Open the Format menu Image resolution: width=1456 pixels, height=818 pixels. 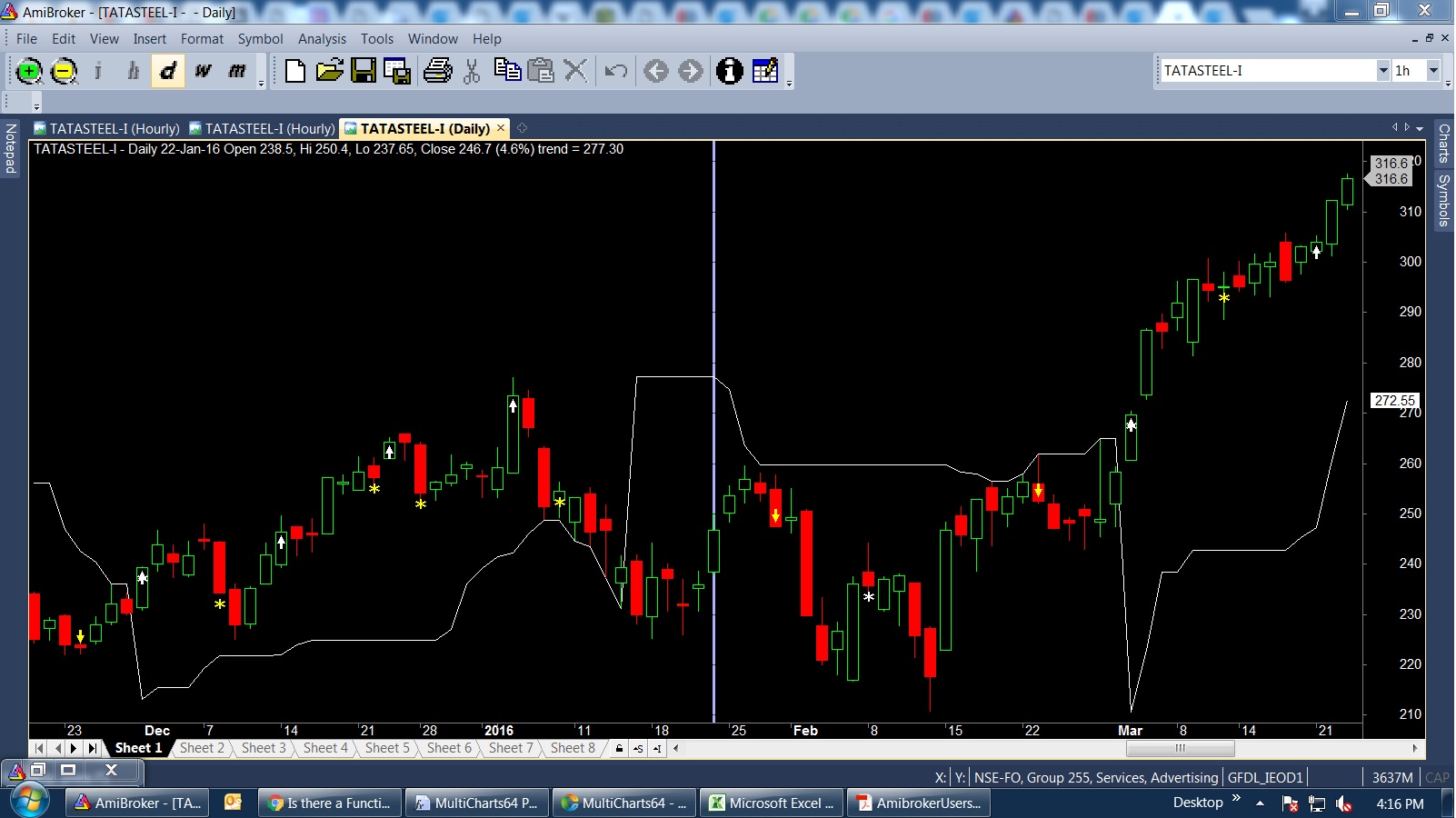click(x=202, y=39)
